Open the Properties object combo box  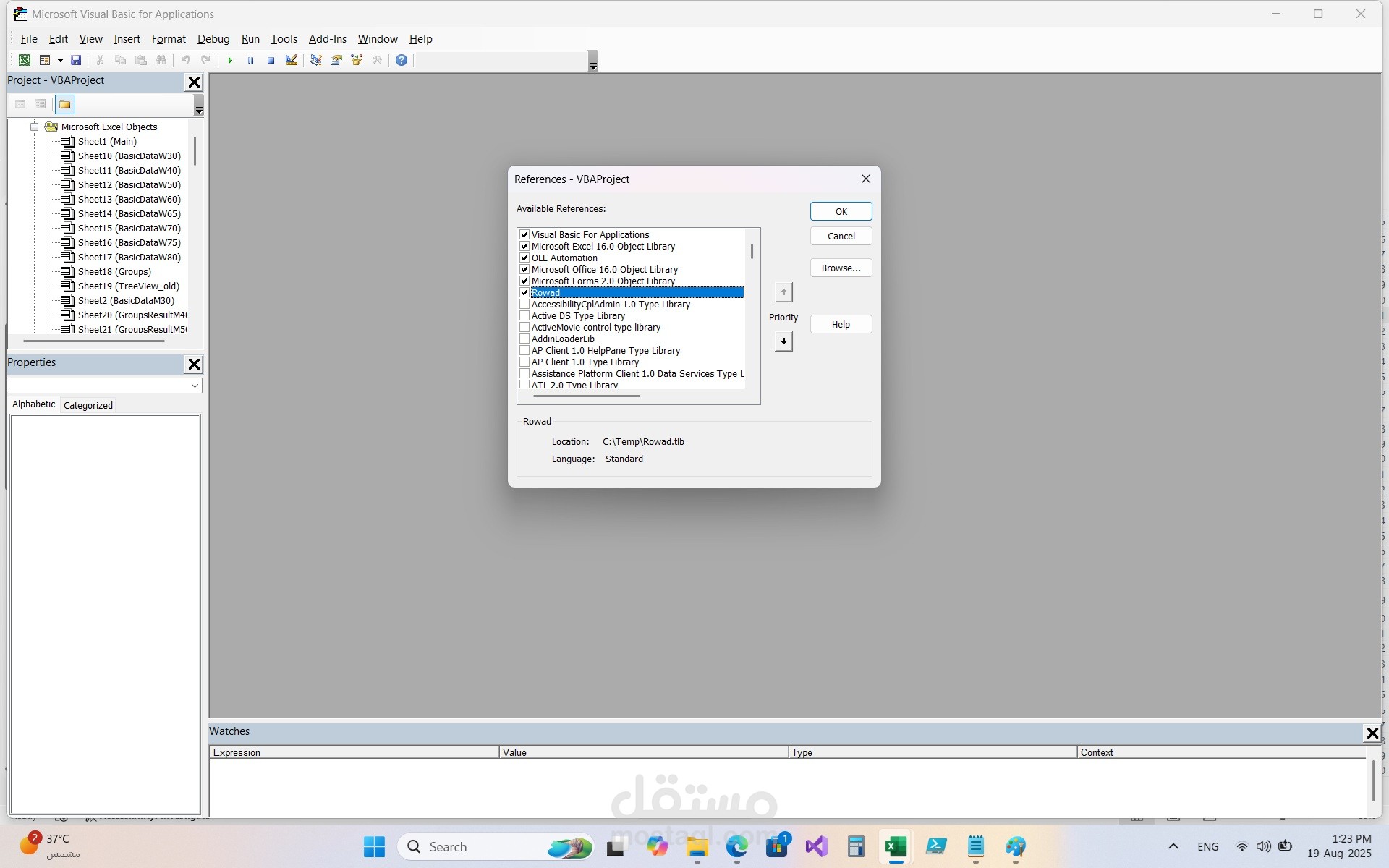[104, 386]
